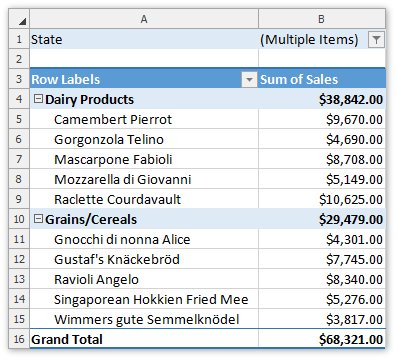Select column A header
The height and width of the screenshot is (361, 398).
tap(144, 19)
